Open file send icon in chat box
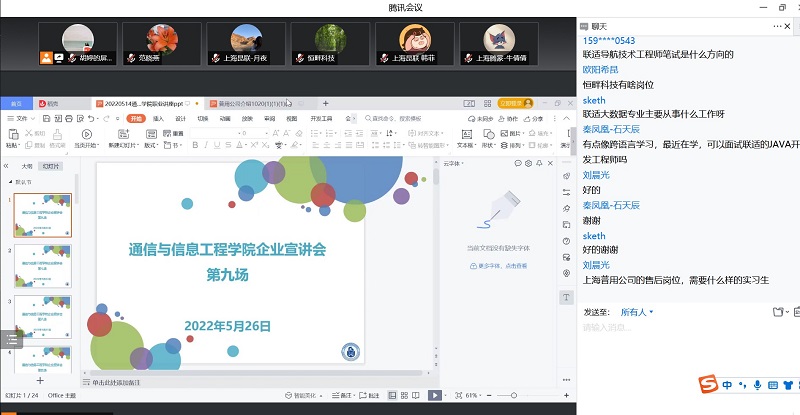Image resolution: width=800 pixels, height=415 pixels. pyautogui.click(x=779, y=312)
